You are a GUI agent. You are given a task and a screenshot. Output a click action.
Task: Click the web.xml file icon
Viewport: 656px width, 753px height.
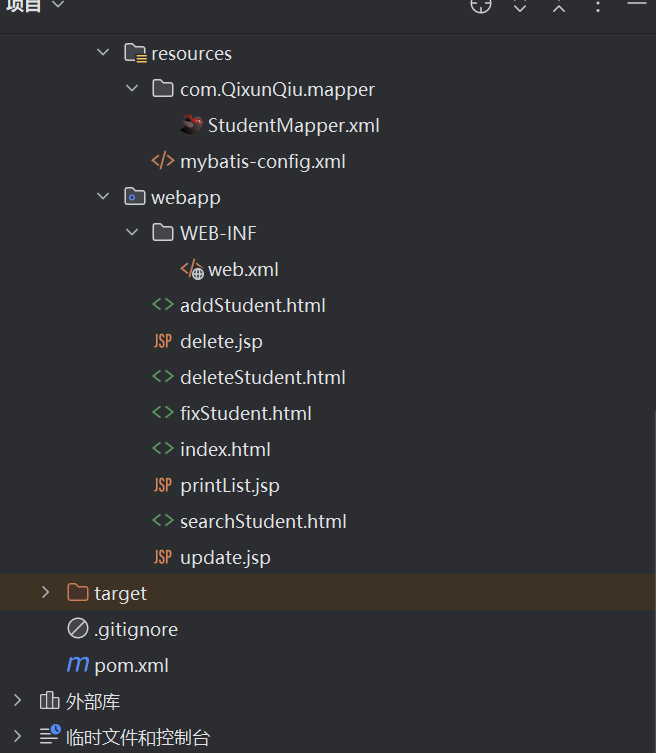[192, 270]
